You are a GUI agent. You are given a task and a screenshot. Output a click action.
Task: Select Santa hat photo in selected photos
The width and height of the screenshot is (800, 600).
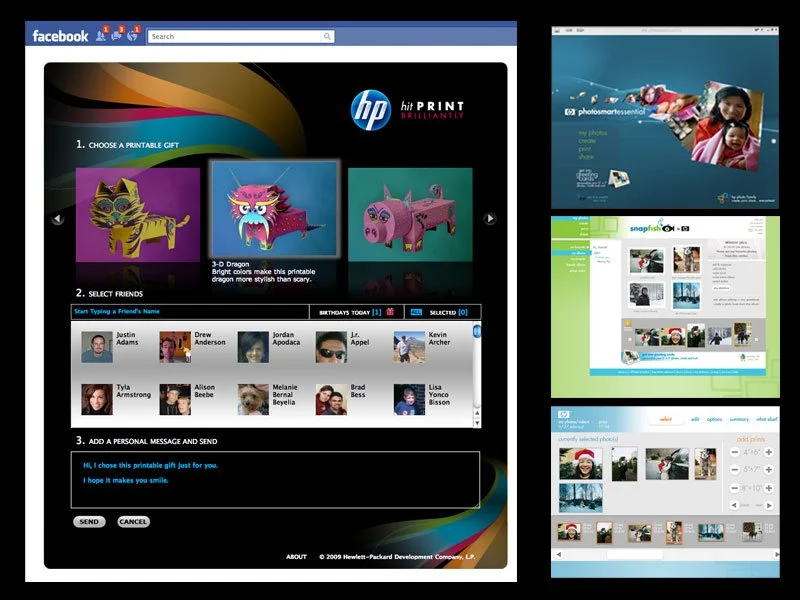click(x=581, y=464)
